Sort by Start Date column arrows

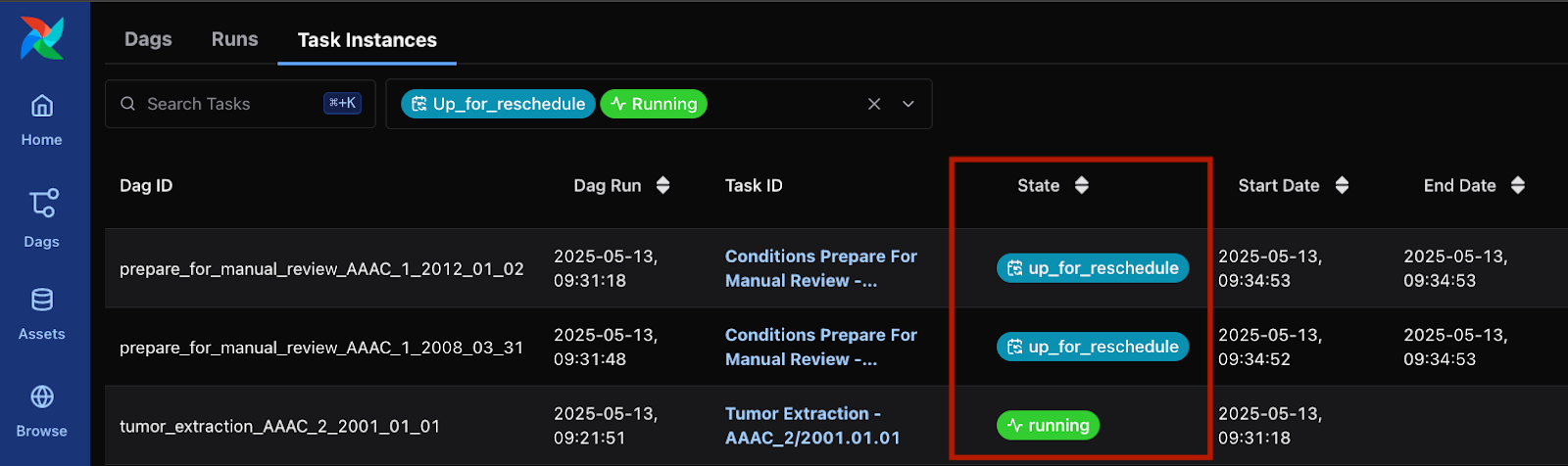pyautogui.click(x=1342, y=186)
